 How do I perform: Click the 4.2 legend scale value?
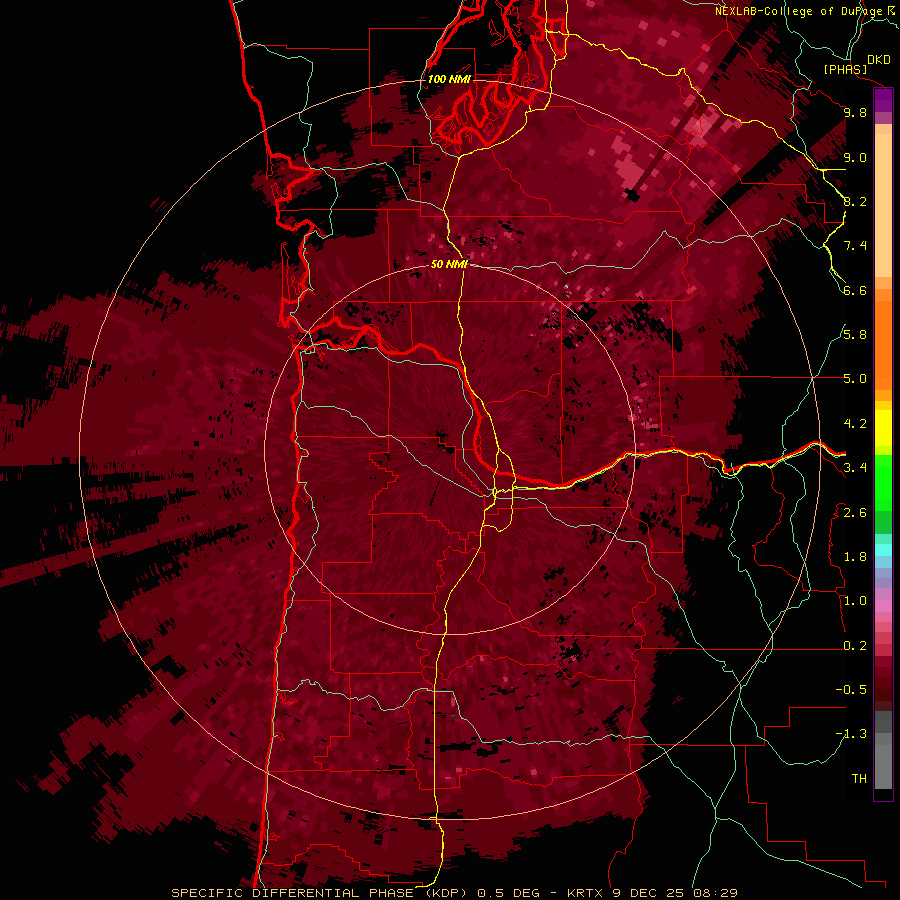(855, 424)
